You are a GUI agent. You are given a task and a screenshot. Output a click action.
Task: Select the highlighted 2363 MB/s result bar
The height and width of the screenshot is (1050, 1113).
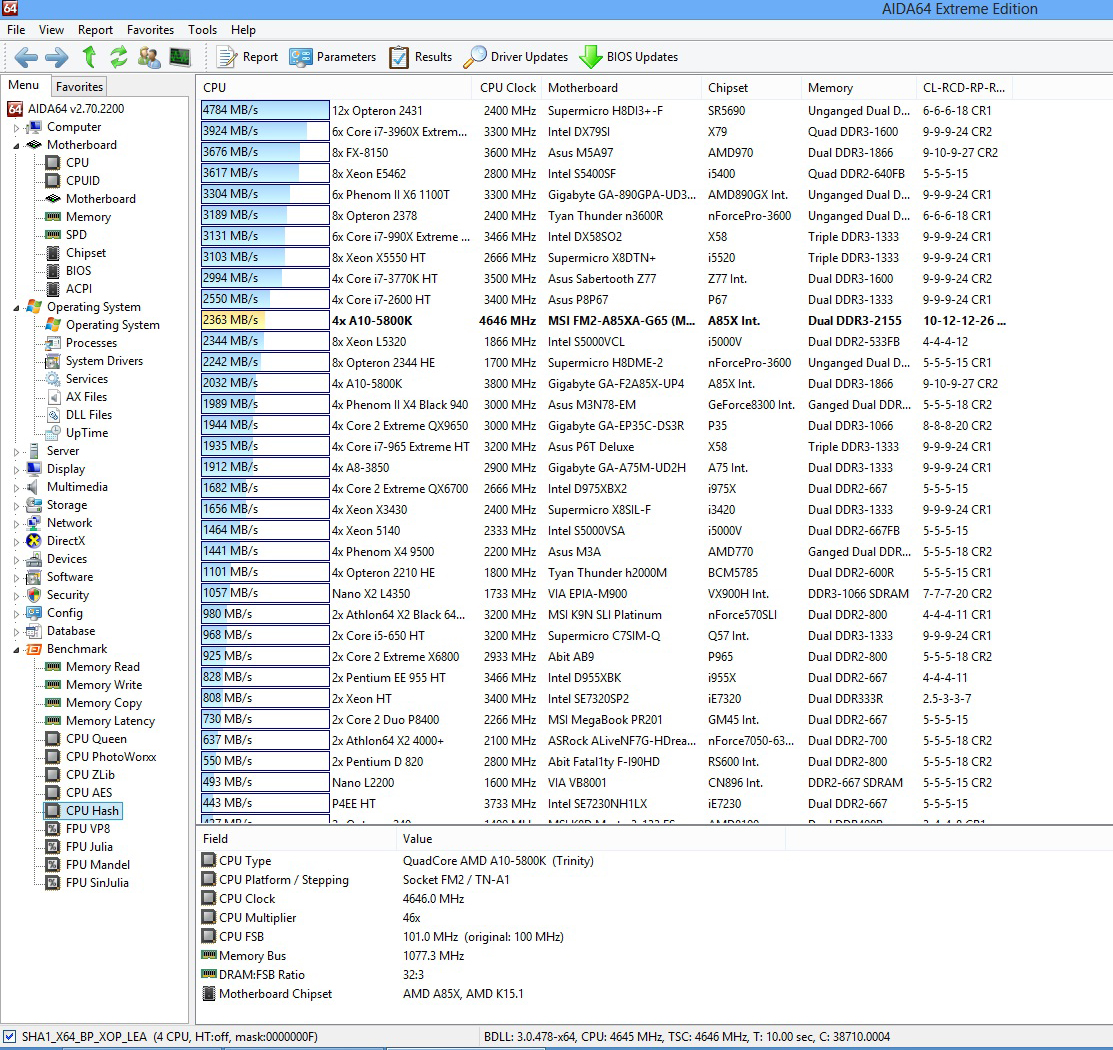coord(265,320)
